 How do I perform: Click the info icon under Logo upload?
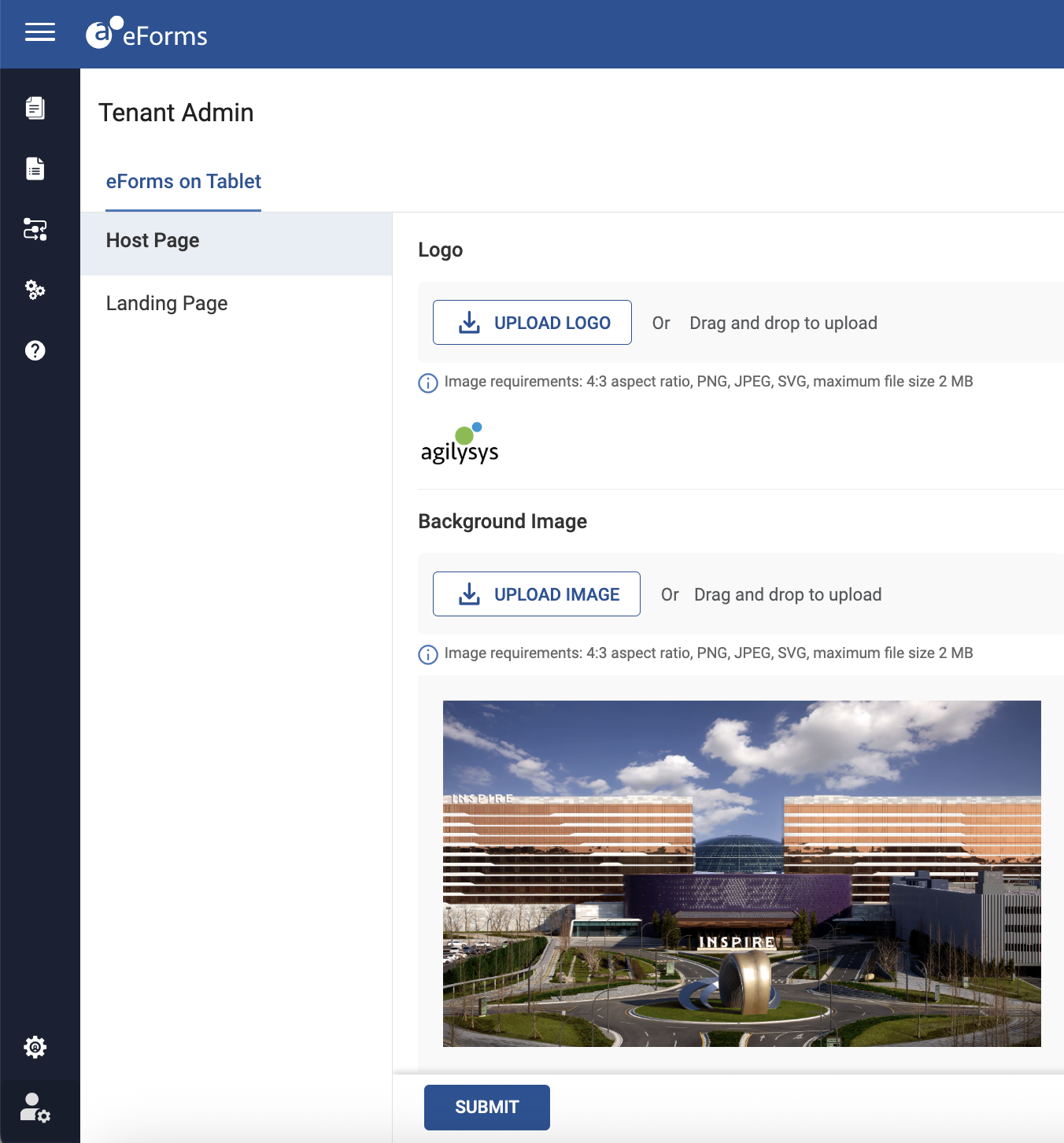coord(428,383)
